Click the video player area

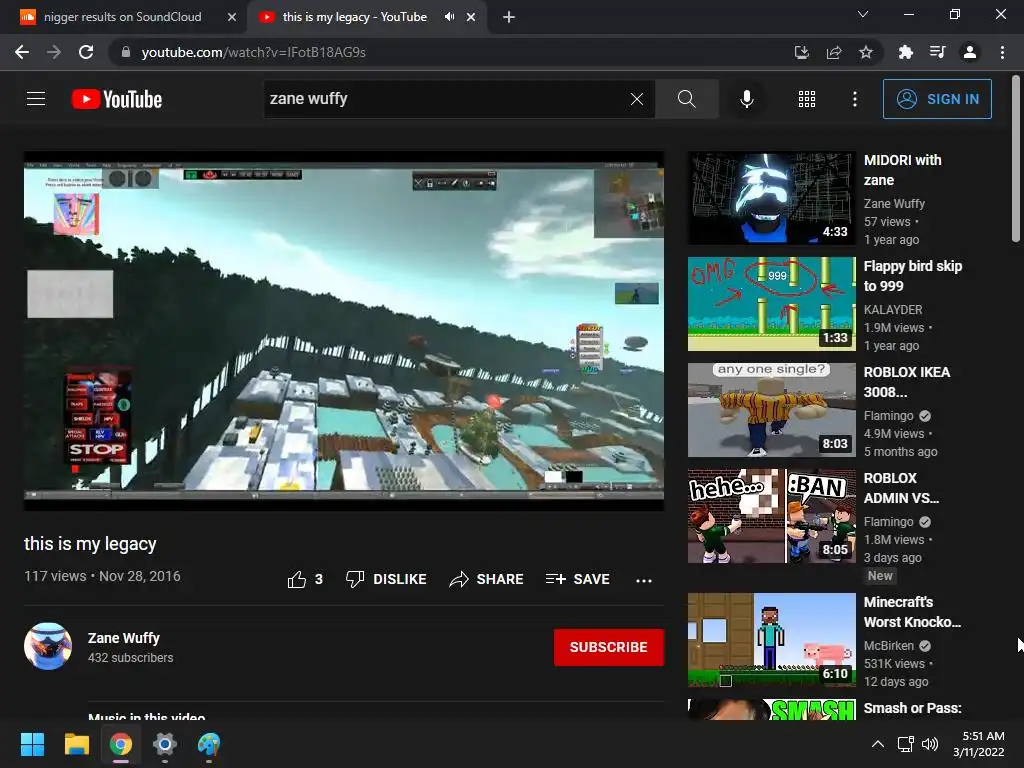(344, 331)
